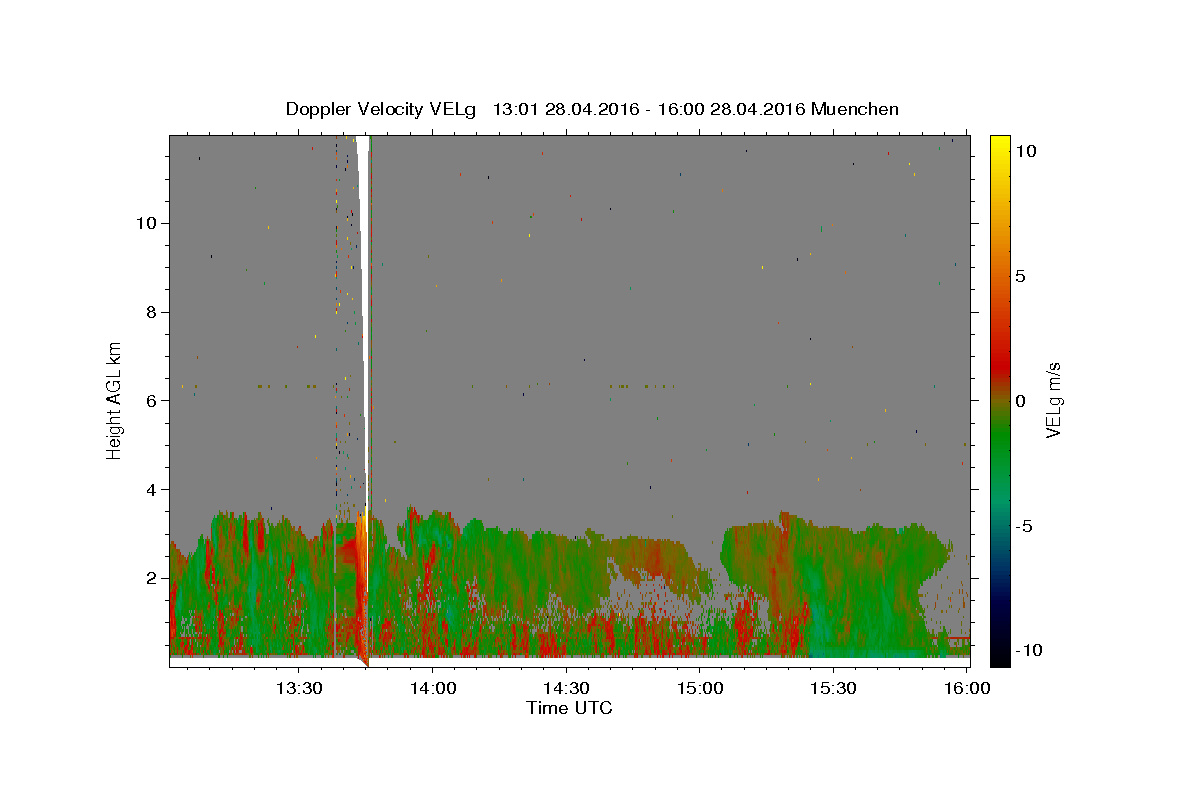The height and width of the screenshot is (800, 1200).
Task: Click the 'Time UTC' axis title
Action: [x=569, y=708]
